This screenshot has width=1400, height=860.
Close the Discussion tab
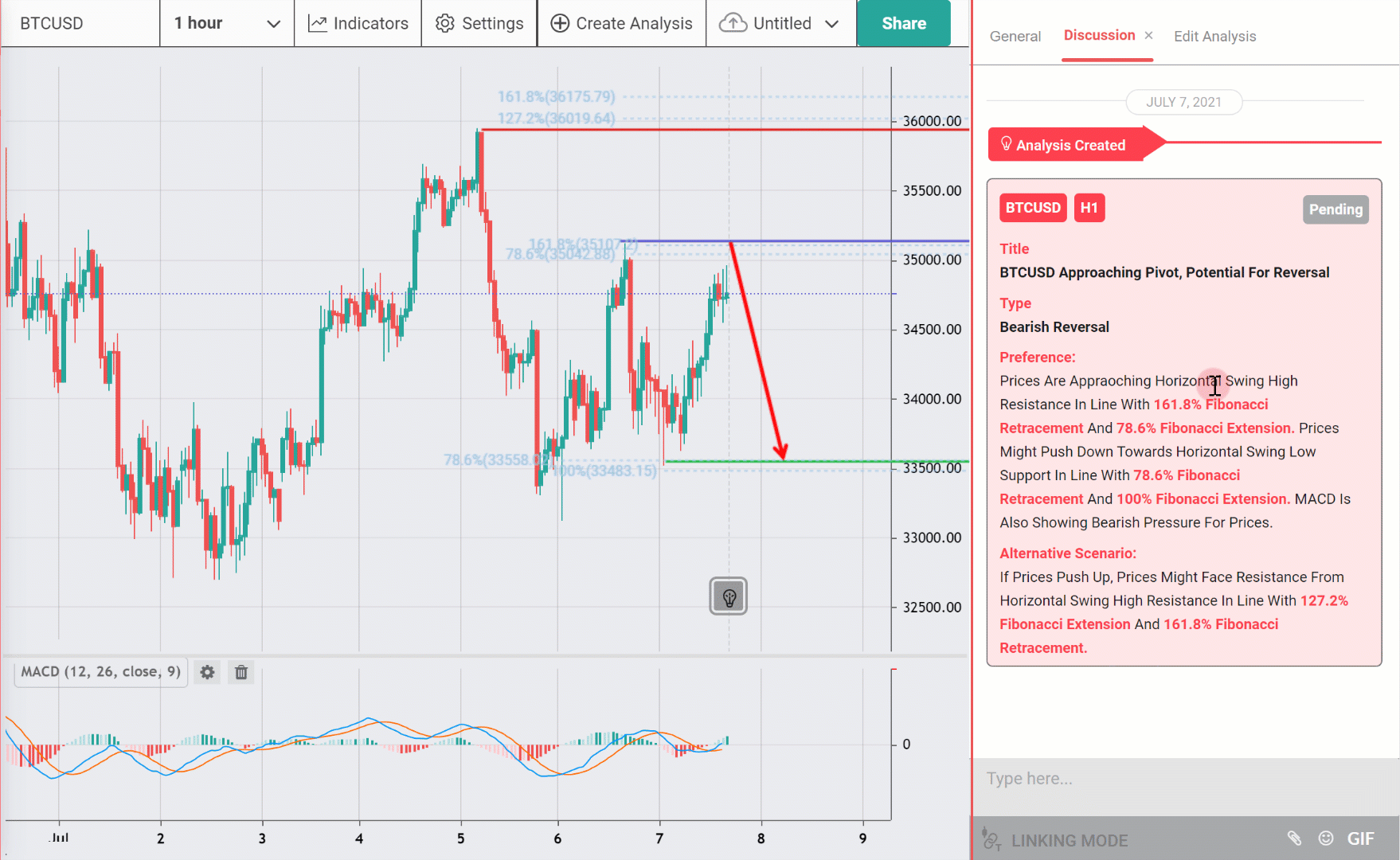(x=1148, y=35)
